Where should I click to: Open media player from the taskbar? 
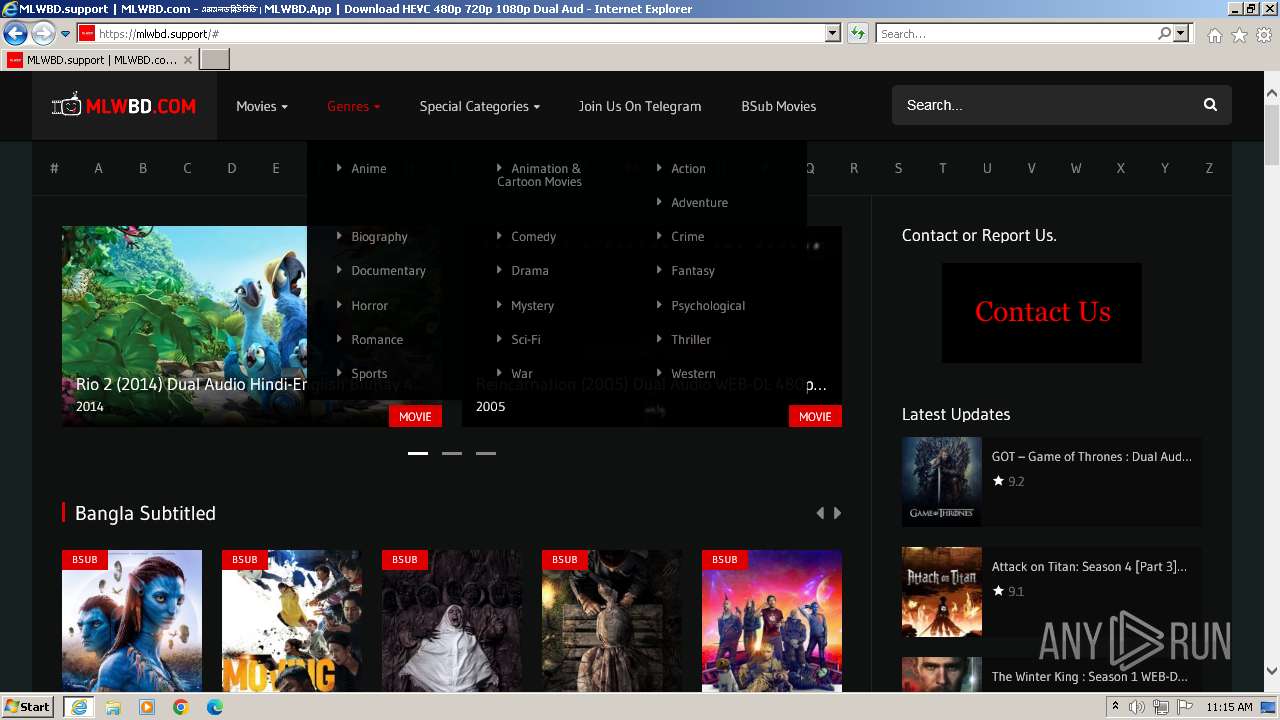point(147,707)
